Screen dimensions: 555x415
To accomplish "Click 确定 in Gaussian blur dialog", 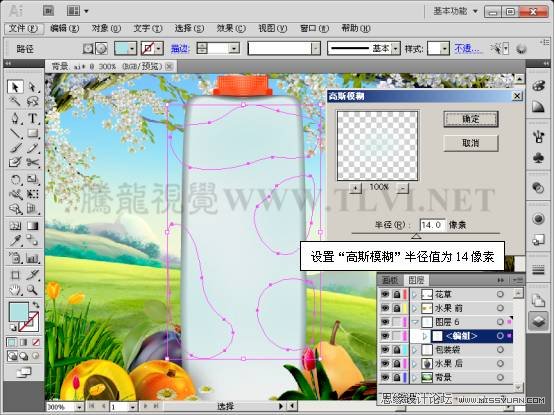I will click(471, 119).
